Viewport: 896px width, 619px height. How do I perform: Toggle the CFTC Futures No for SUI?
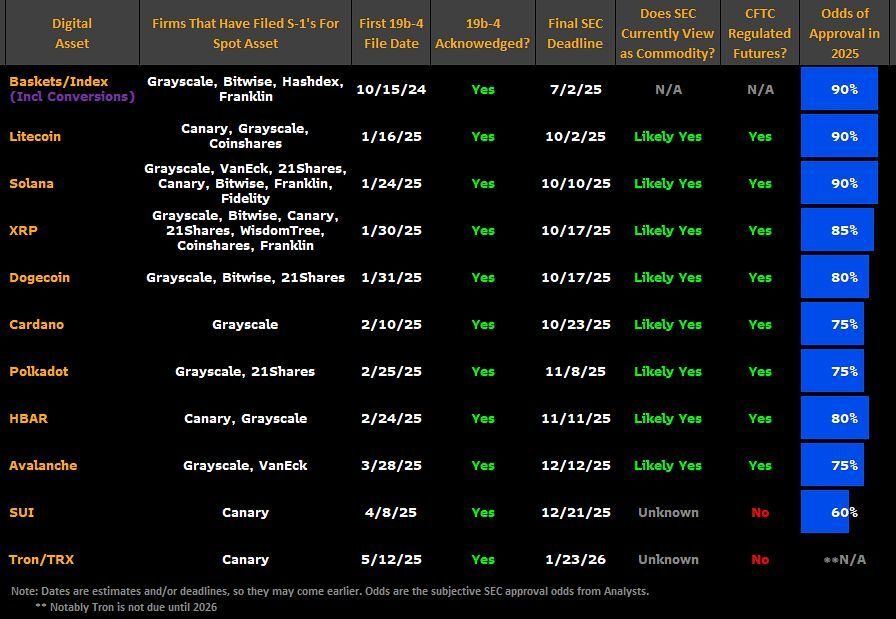tap(759, 512)
